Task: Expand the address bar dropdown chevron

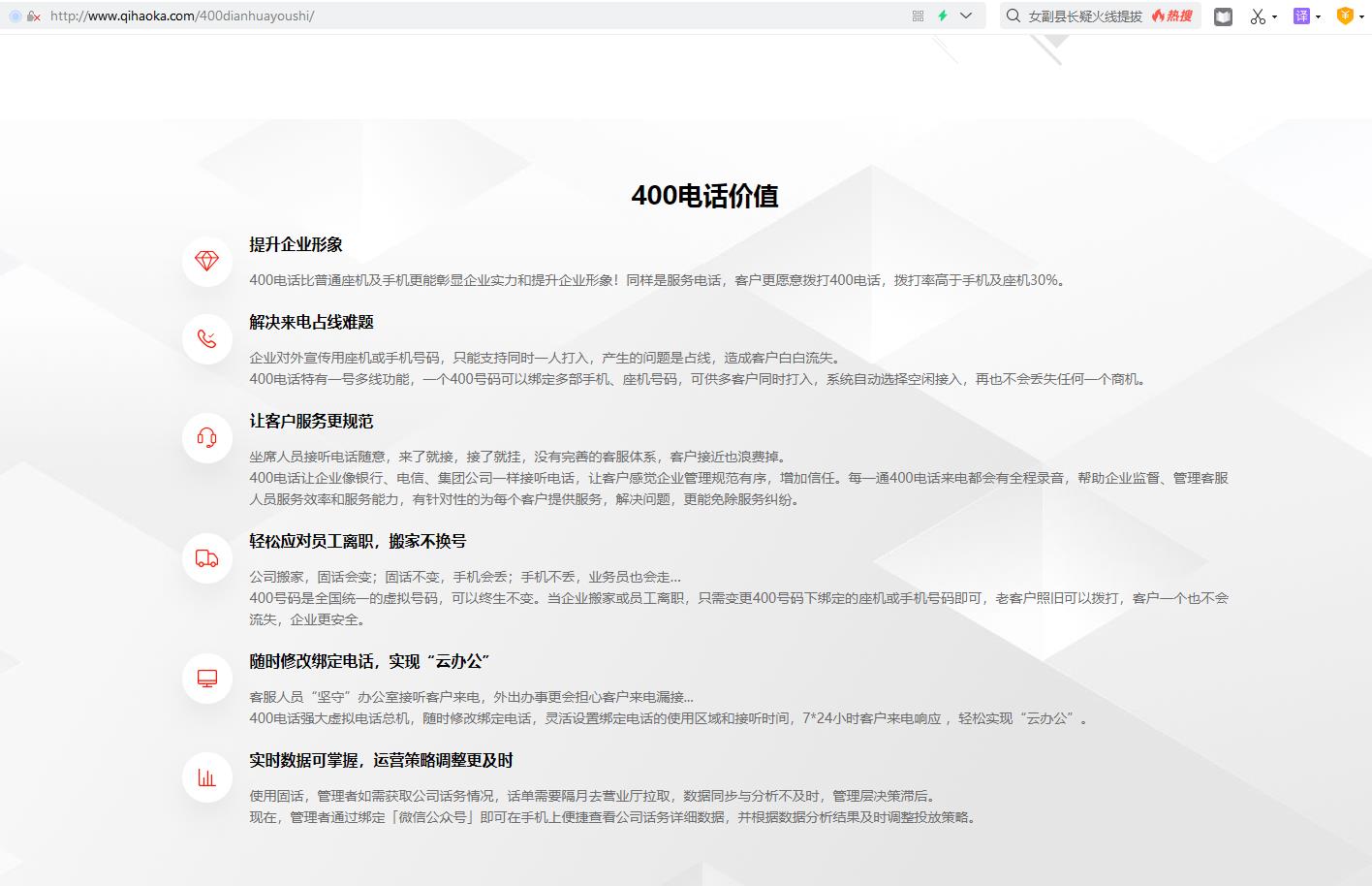Action: [966, 16]
